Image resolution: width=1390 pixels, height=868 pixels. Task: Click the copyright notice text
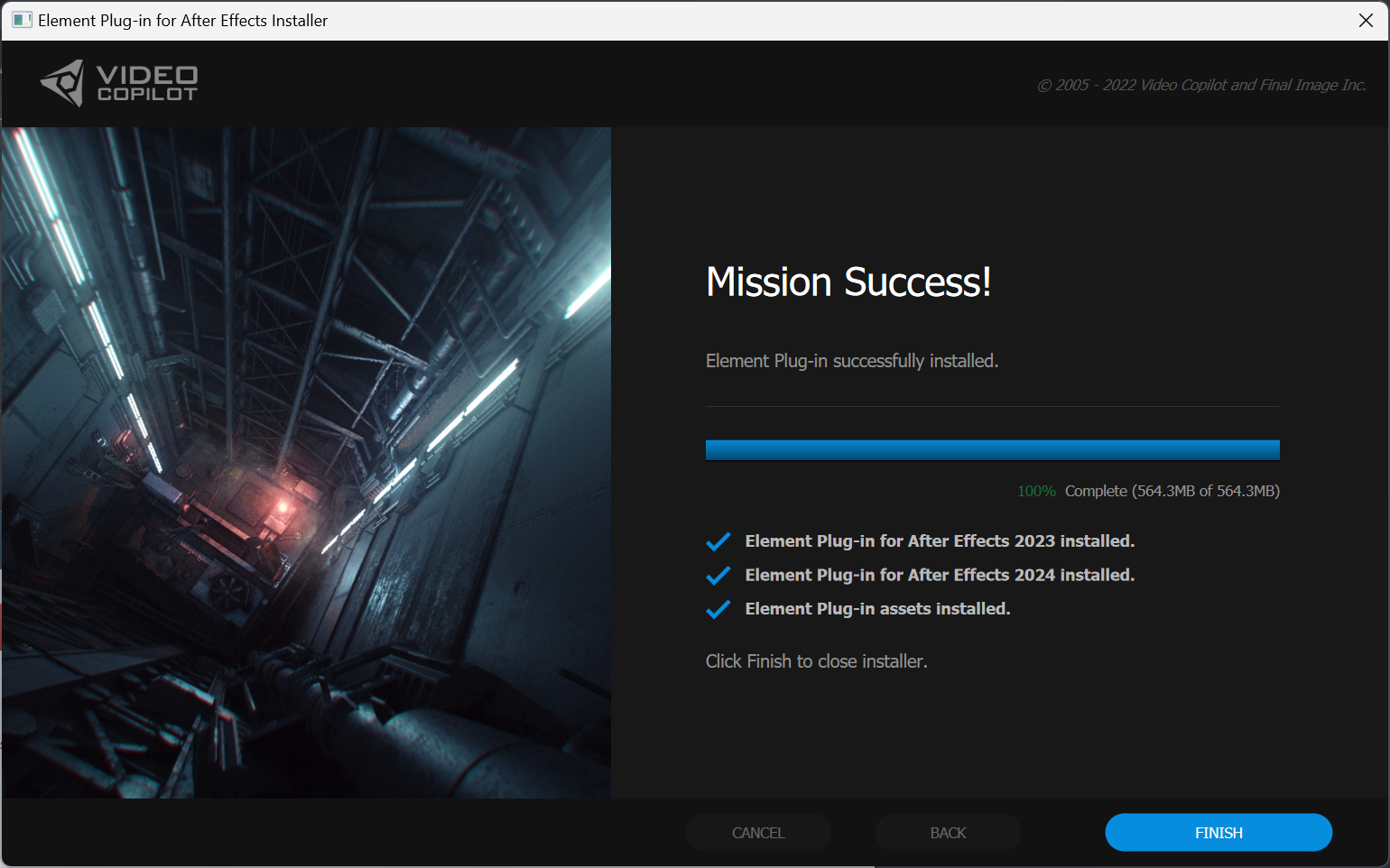coord(1201,85)
